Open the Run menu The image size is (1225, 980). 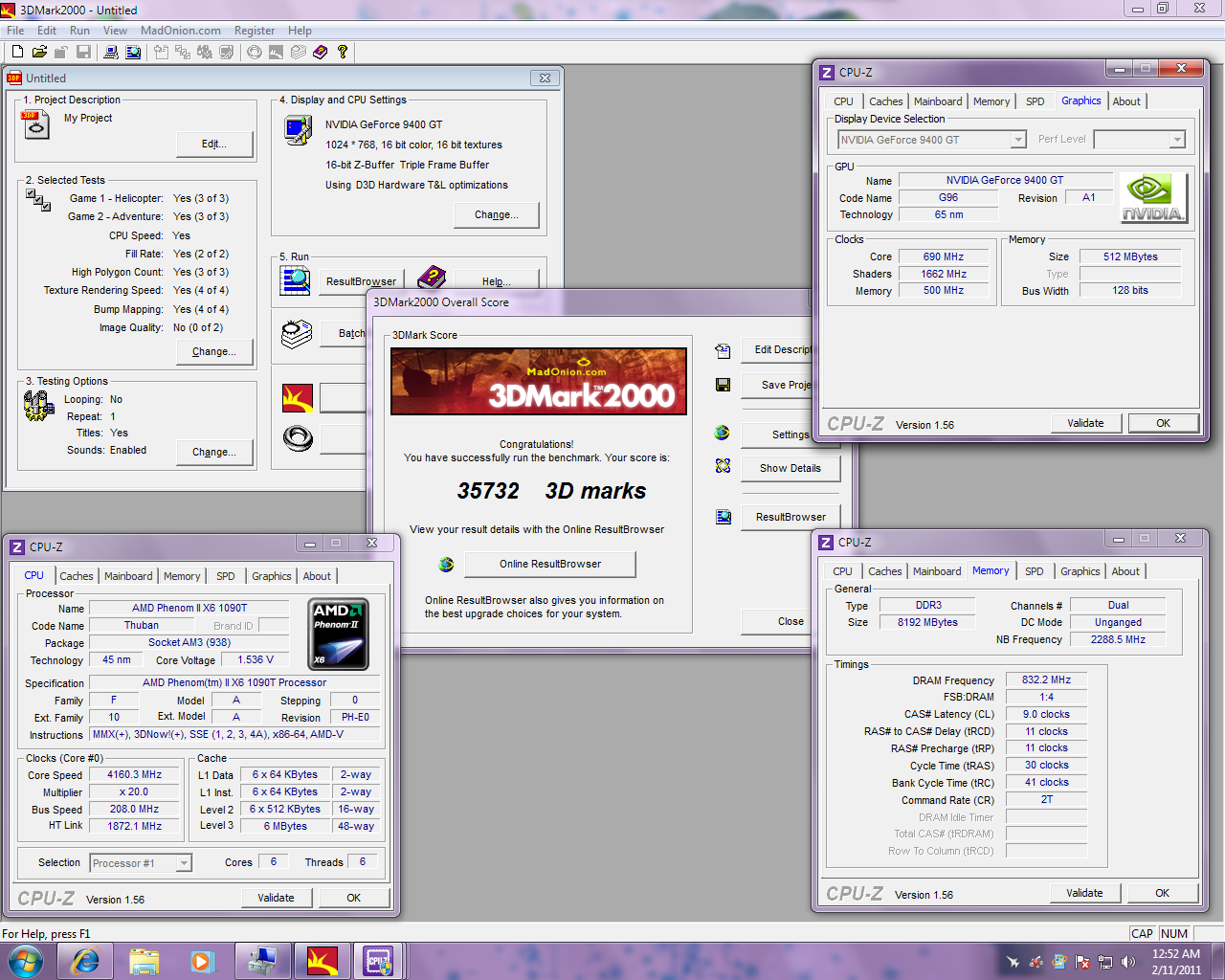[79, 31]
